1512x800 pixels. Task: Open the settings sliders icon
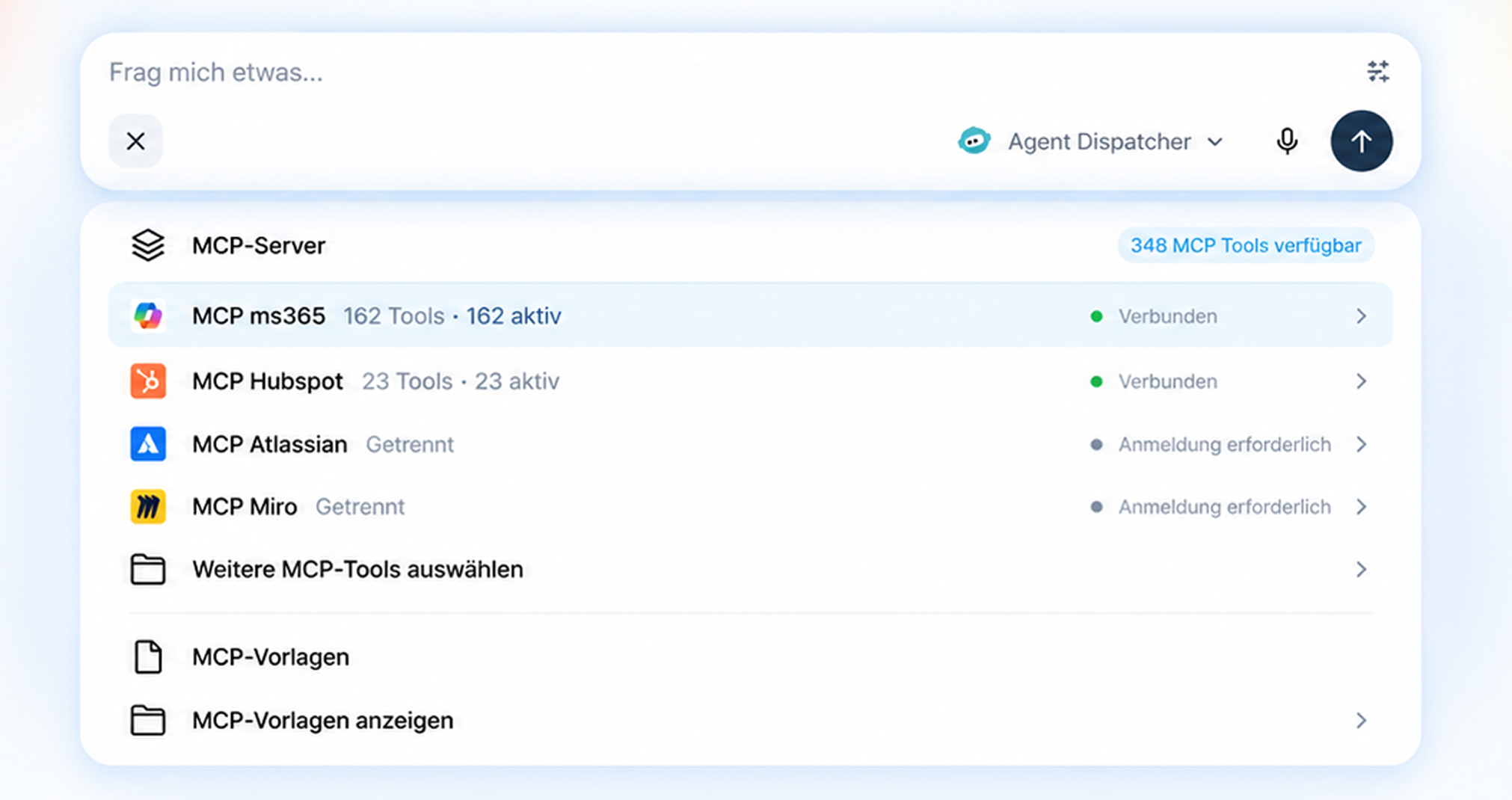(1377, 72)
